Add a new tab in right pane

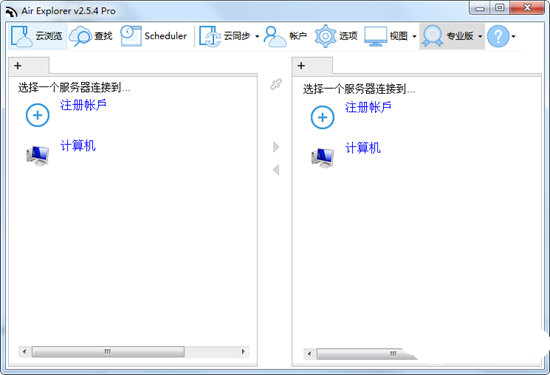(x=301, y=66)
